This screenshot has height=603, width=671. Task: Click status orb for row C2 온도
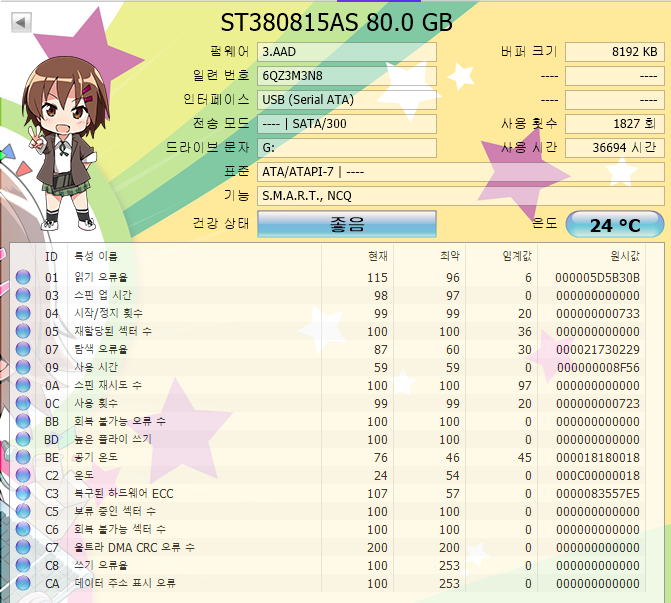[x=23, y=475]
